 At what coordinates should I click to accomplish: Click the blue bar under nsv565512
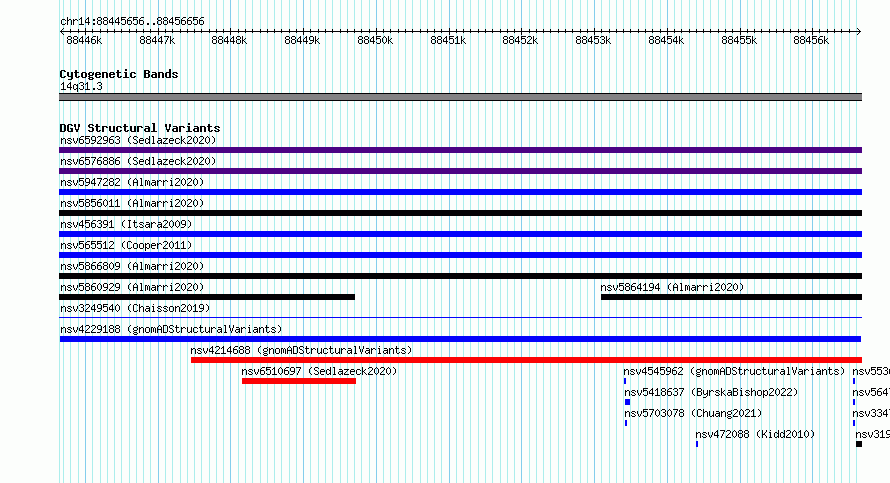460,255
